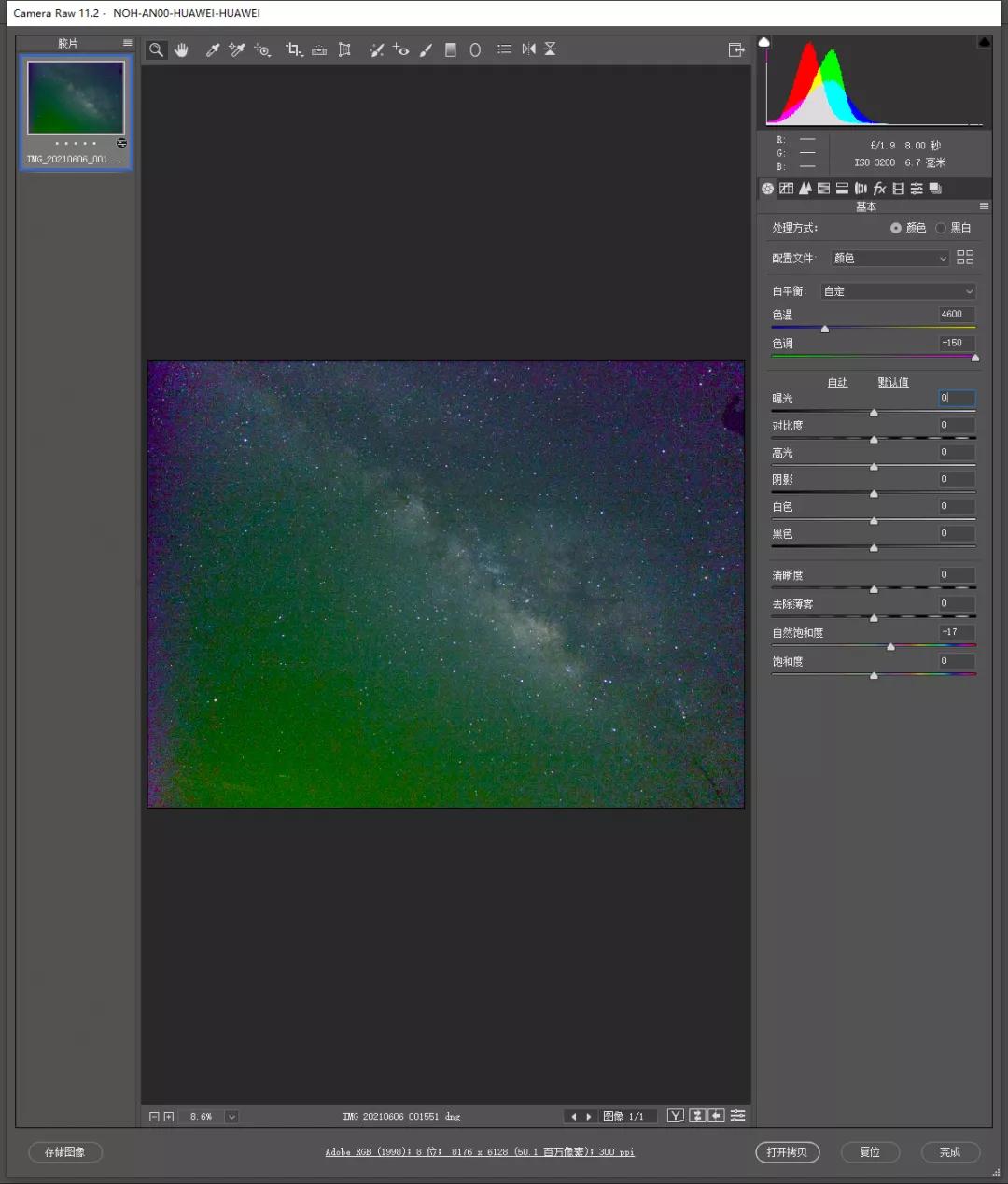Select the Hand tool in toolbar
Image resolution: width=1008 pixels, height=1184 pixels.
(181, 50)
